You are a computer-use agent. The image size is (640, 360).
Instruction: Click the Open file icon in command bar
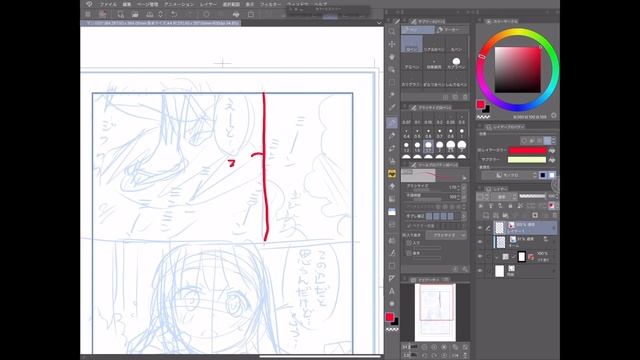[135, 15]
